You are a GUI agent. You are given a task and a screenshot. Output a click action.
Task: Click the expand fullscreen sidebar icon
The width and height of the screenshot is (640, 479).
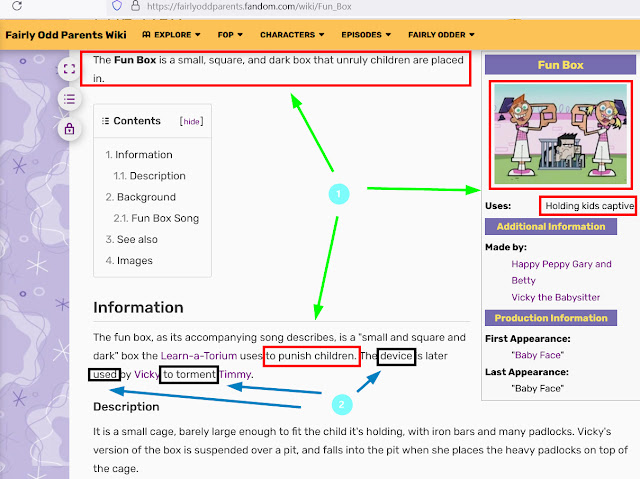[69, 69]
